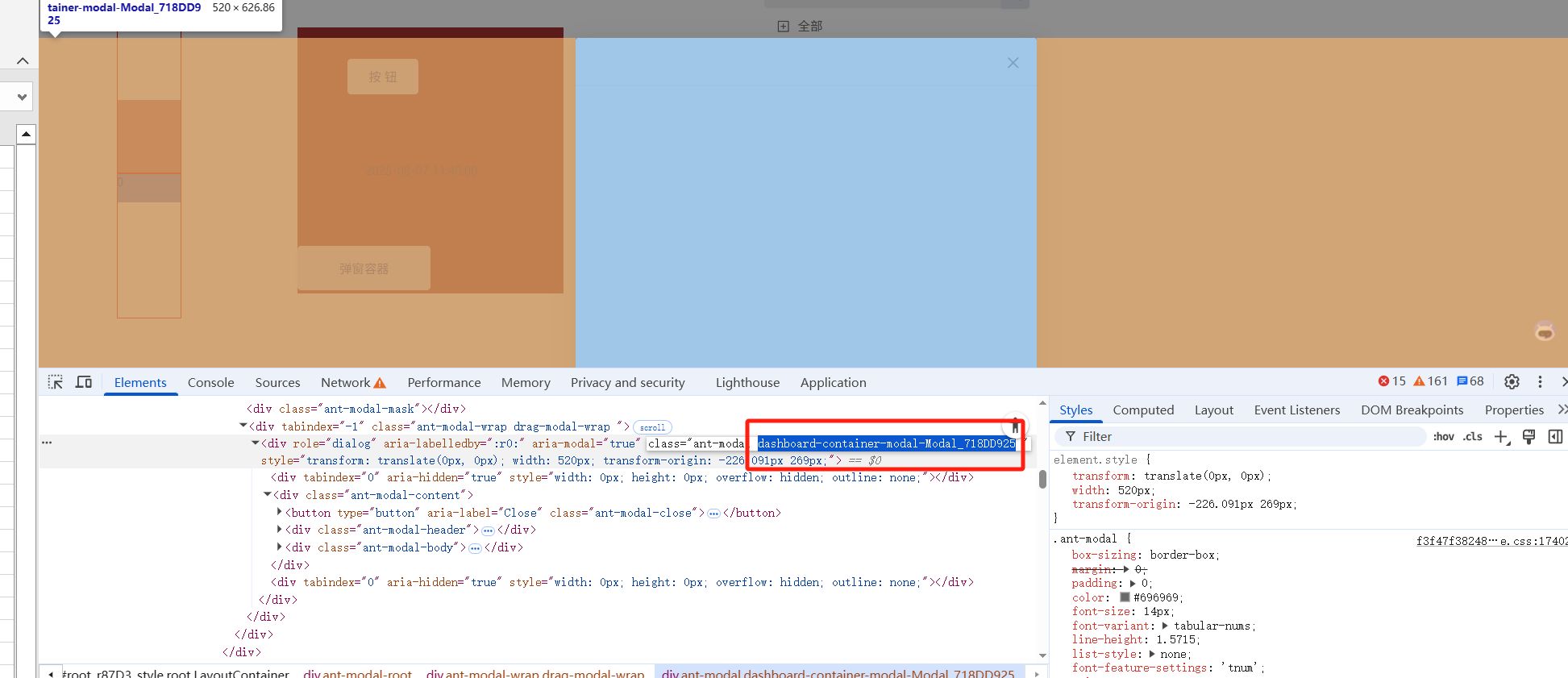Open the f3f47f38248 css source link
1568x678 pixels.
point(1491,541)
